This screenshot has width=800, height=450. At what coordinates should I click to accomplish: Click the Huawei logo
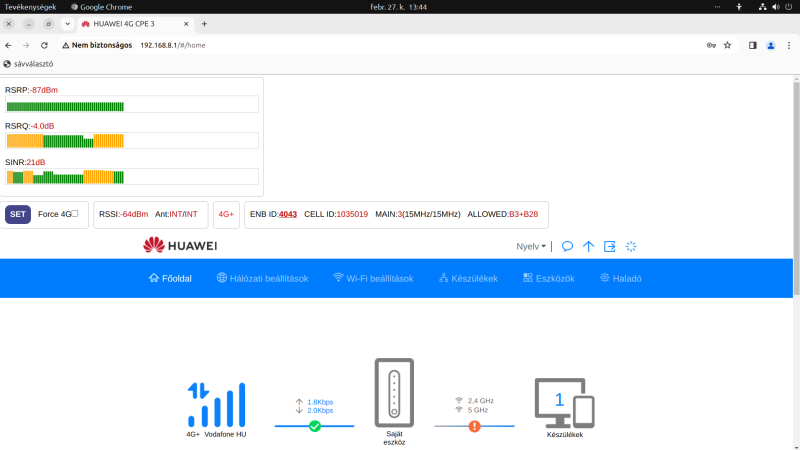coord(180,245)
